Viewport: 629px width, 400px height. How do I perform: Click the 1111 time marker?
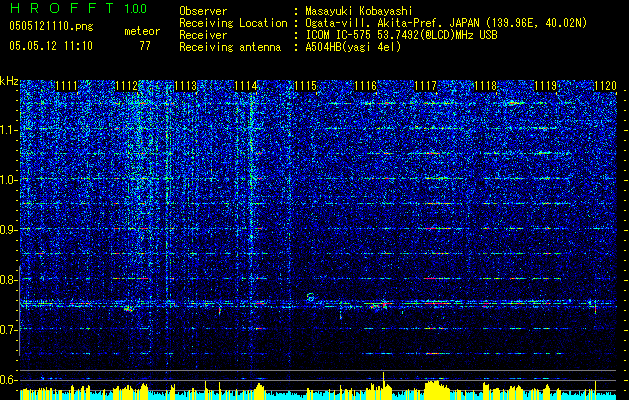point(66,86)
